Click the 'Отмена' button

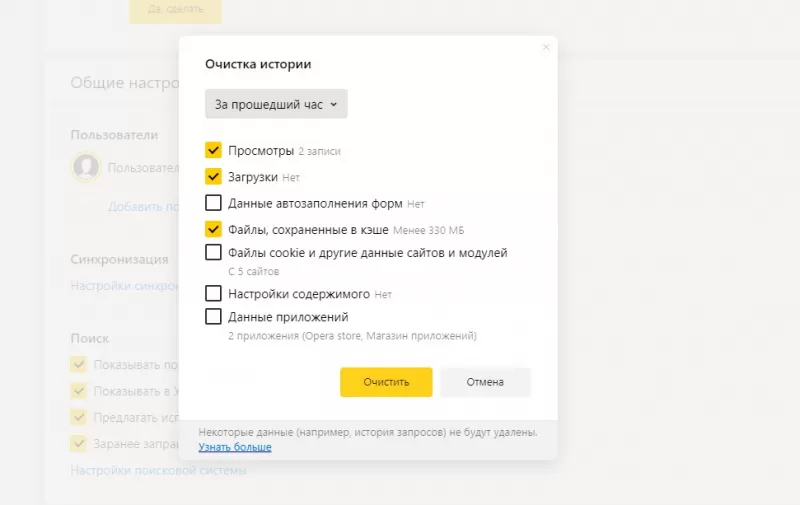coord(485,382)
